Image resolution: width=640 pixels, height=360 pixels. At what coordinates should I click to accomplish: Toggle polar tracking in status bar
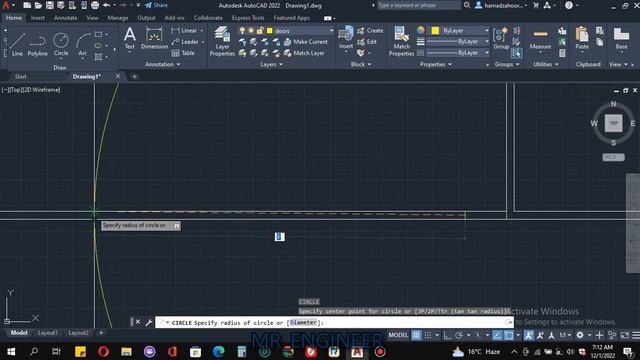[459, 335]
